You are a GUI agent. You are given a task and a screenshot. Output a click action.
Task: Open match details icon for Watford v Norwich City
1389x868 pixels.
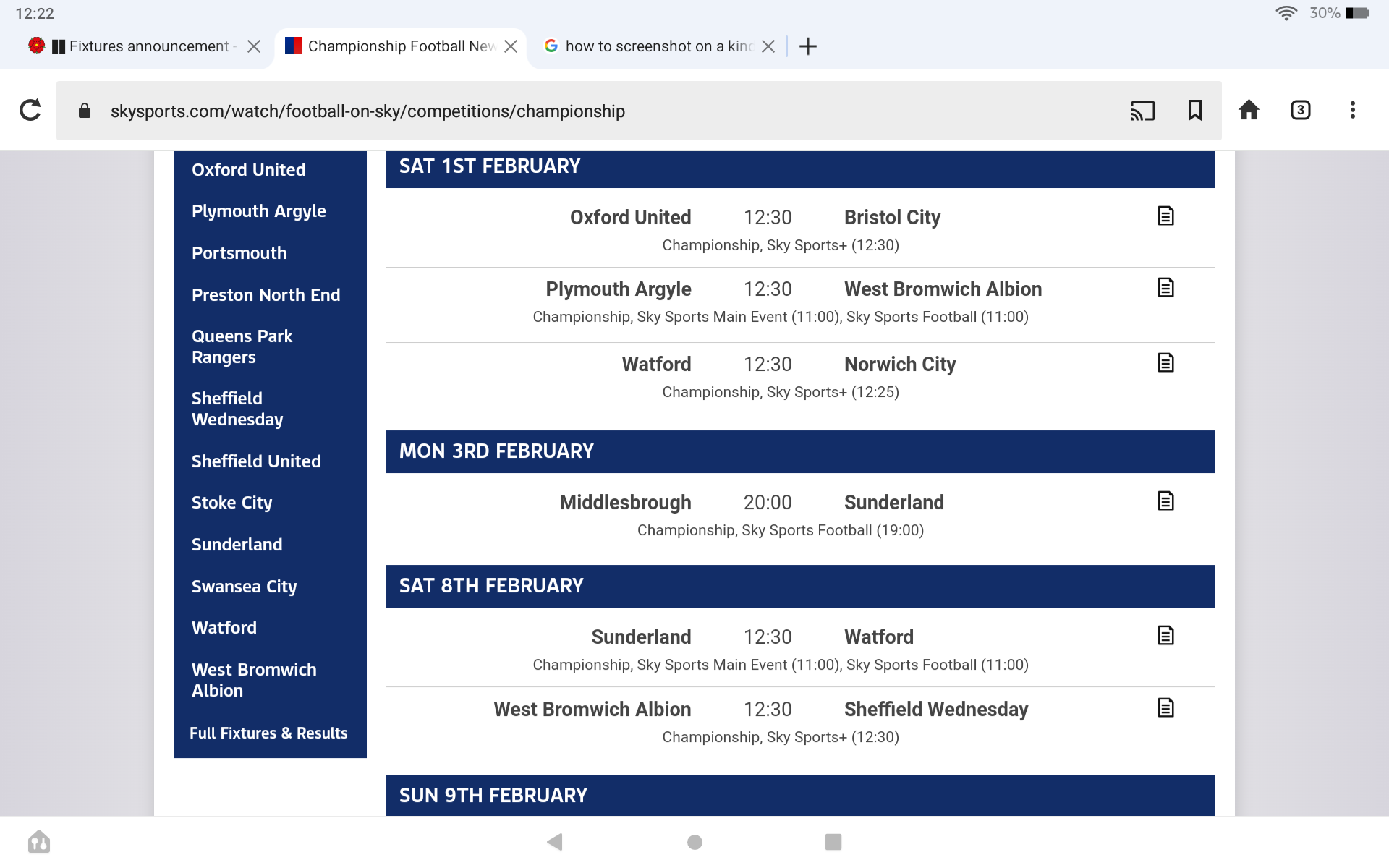click(1165, 362)
